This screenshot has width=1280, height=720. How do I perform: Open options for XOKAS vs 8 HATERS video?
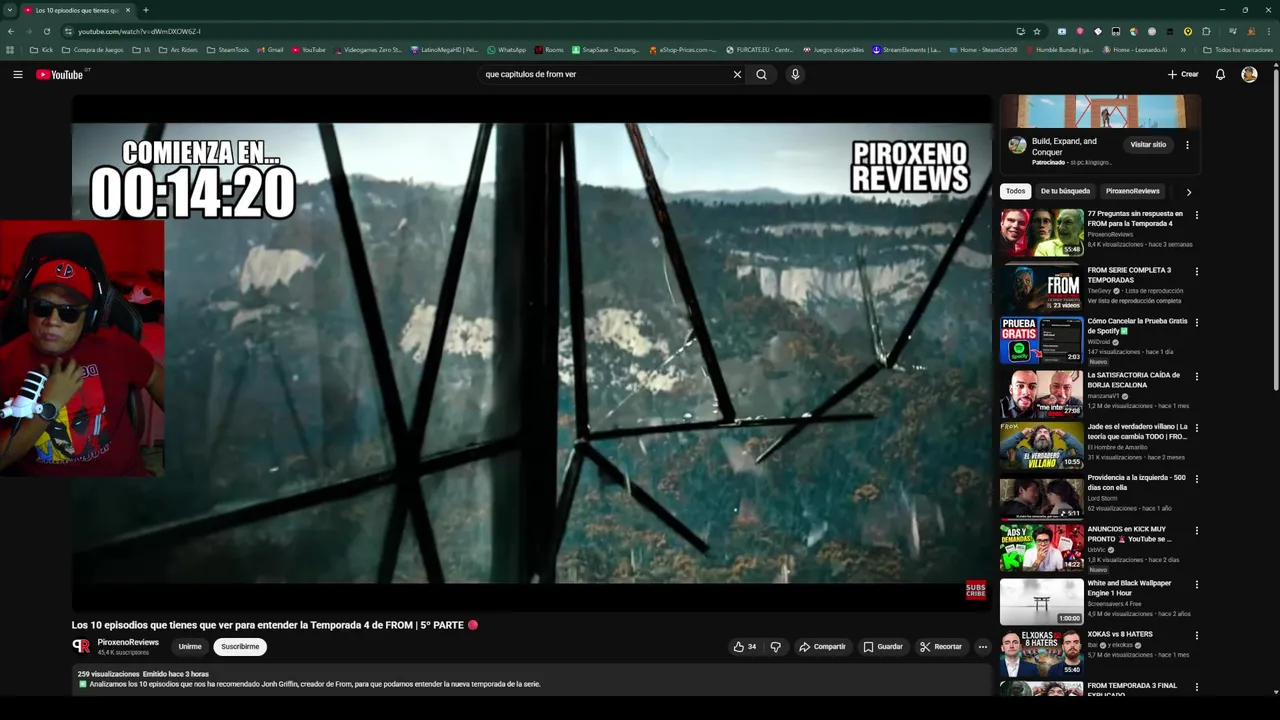[x=1196, y=635]
